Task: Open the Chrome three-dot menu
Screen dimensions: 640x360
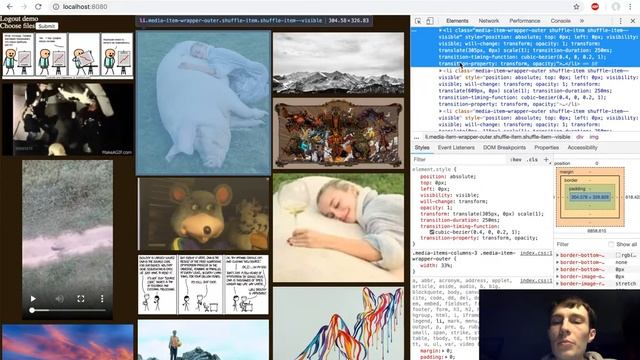Action: point(631,7)
